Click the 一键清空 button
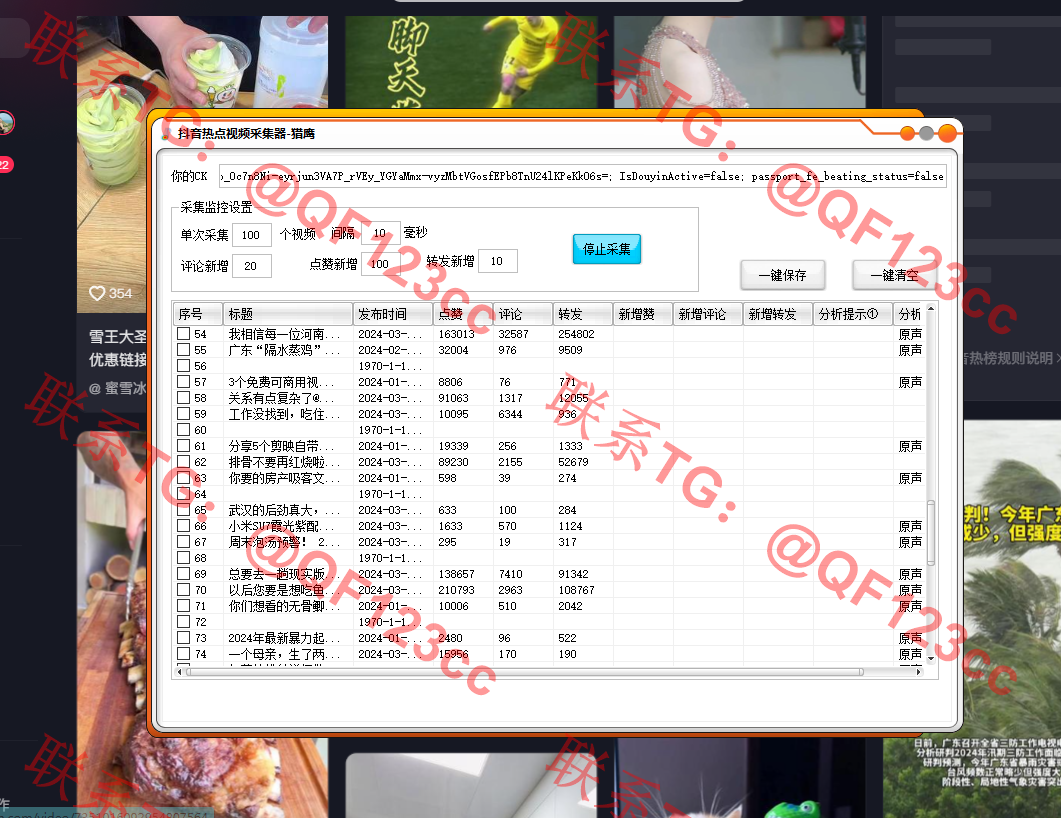 (x=894, y=275)
